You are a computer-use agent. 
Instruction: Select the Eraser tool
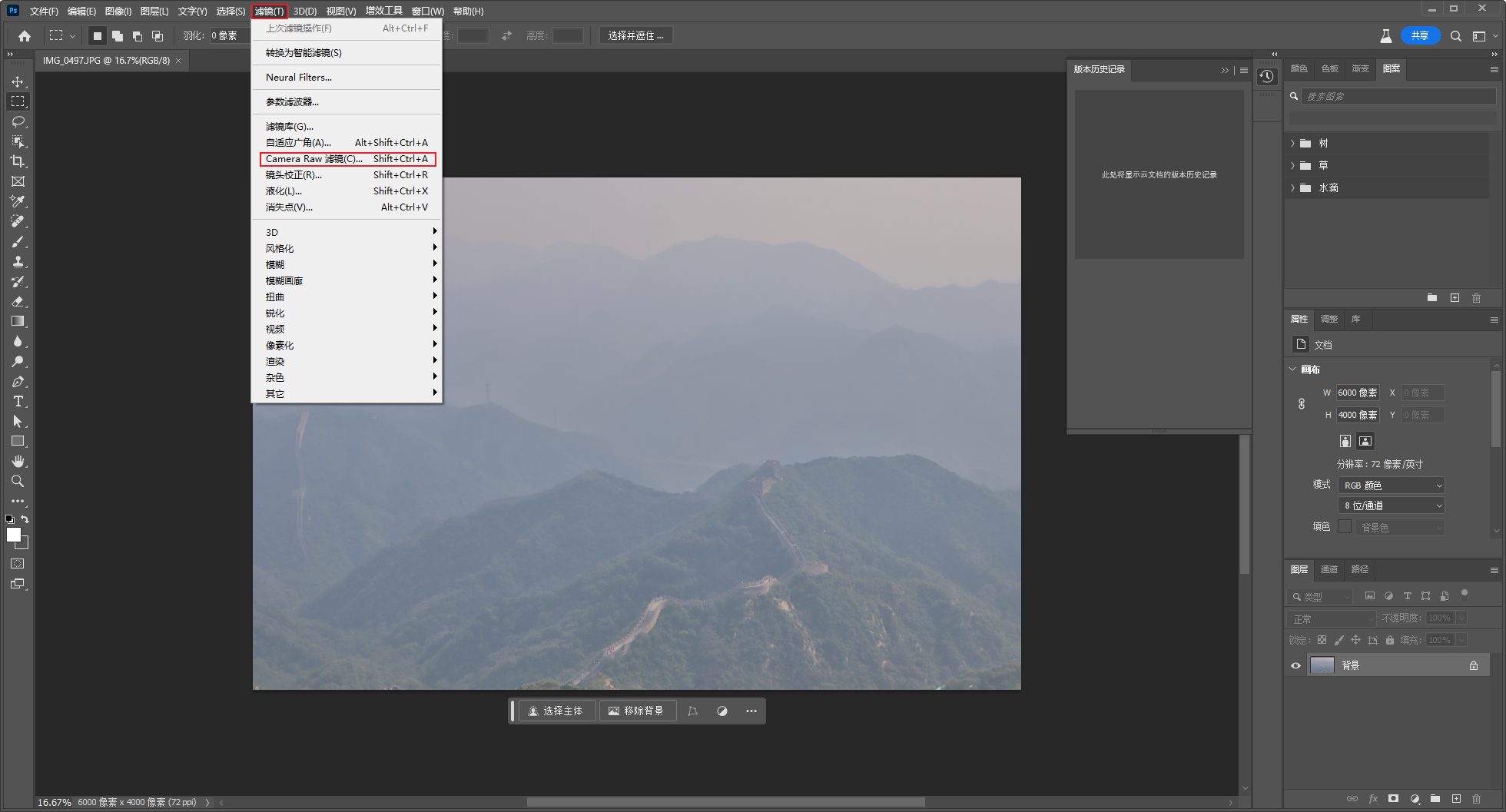point(18,301)
